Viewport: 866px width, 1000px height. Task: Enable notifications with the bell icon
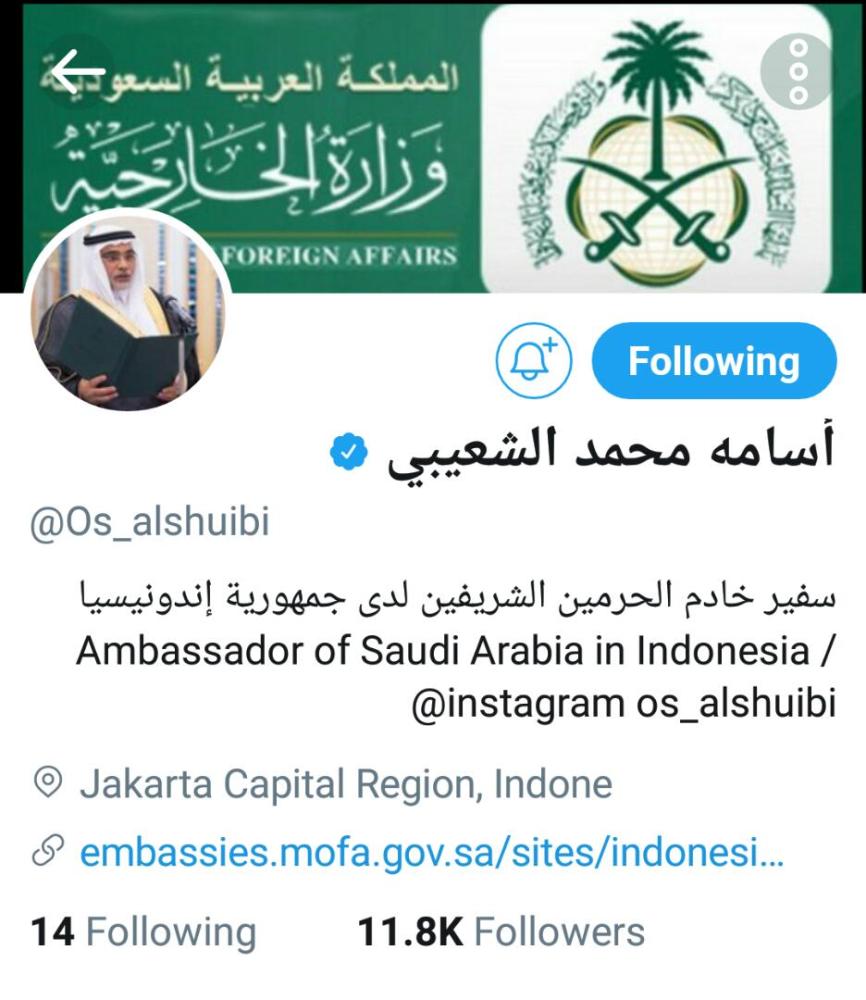pyautogui.click(x=534, y=361)
